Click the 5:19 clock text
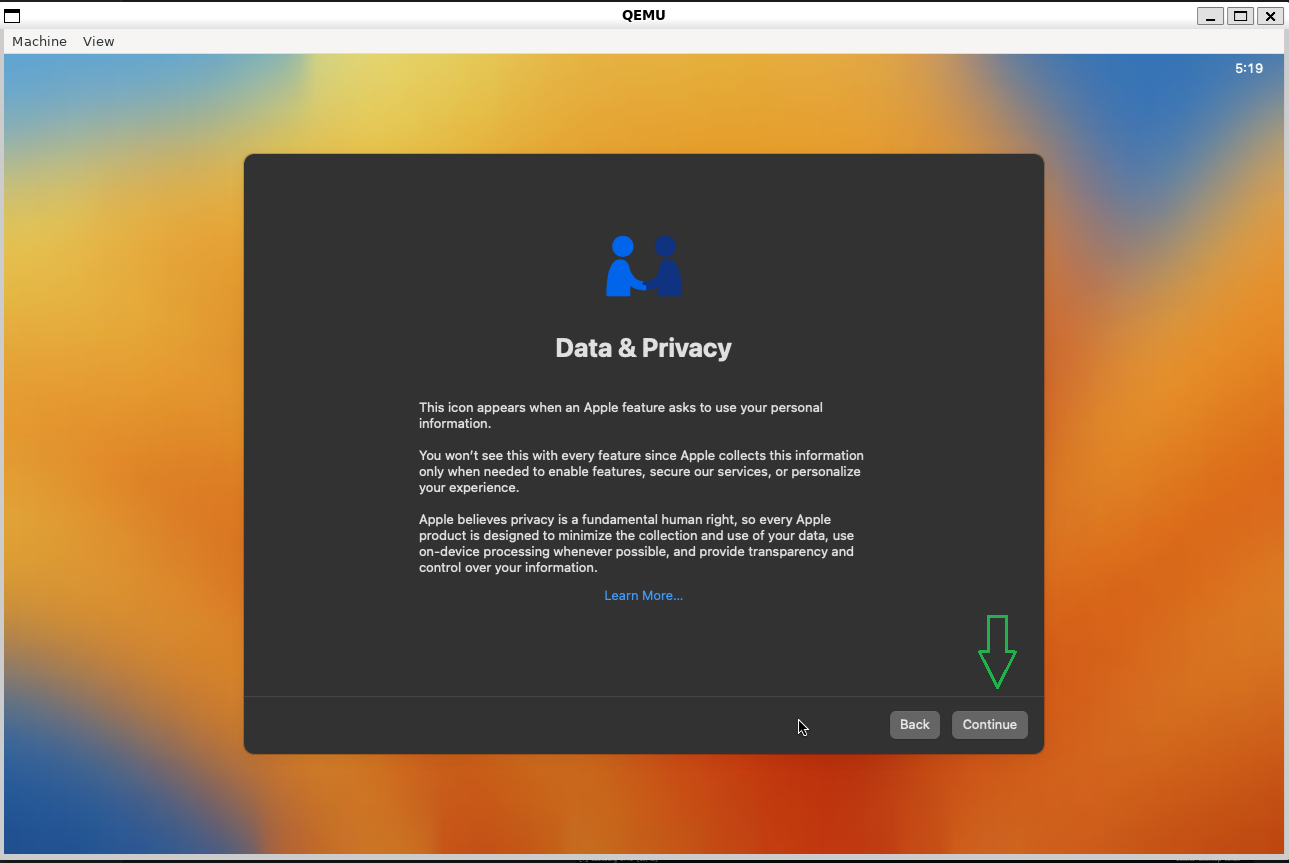This screenshot has height=863, width=1289. 1249,69
